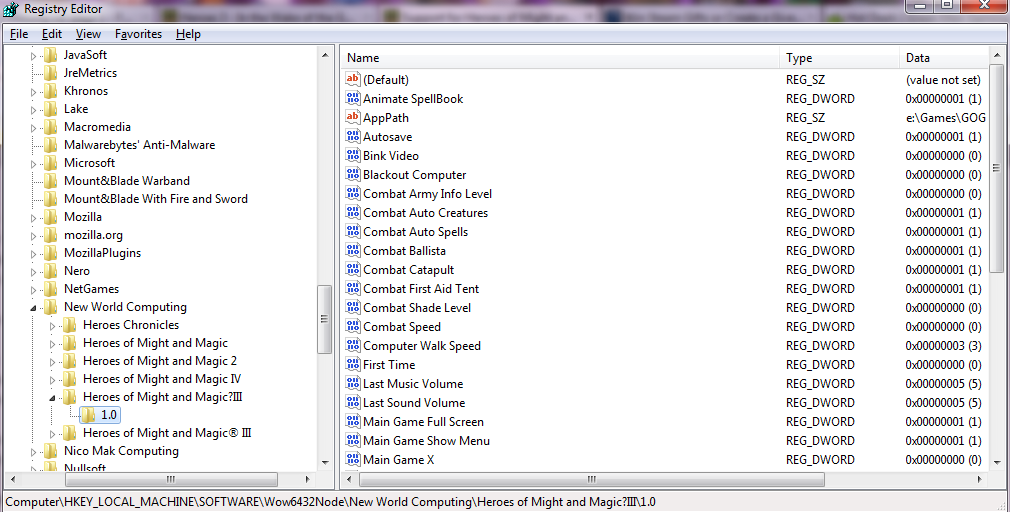The width and height of the screenshot is (1010, 512).
Task: Click the 1.0 key folder icon
Action: (x=88, y=415)
